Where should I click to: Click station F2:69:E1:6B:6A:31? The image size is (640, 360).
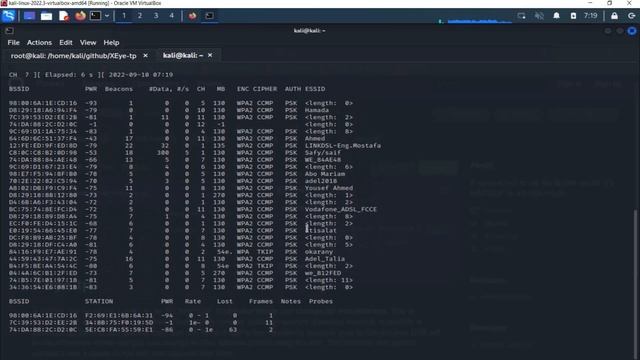pos(119,316)
